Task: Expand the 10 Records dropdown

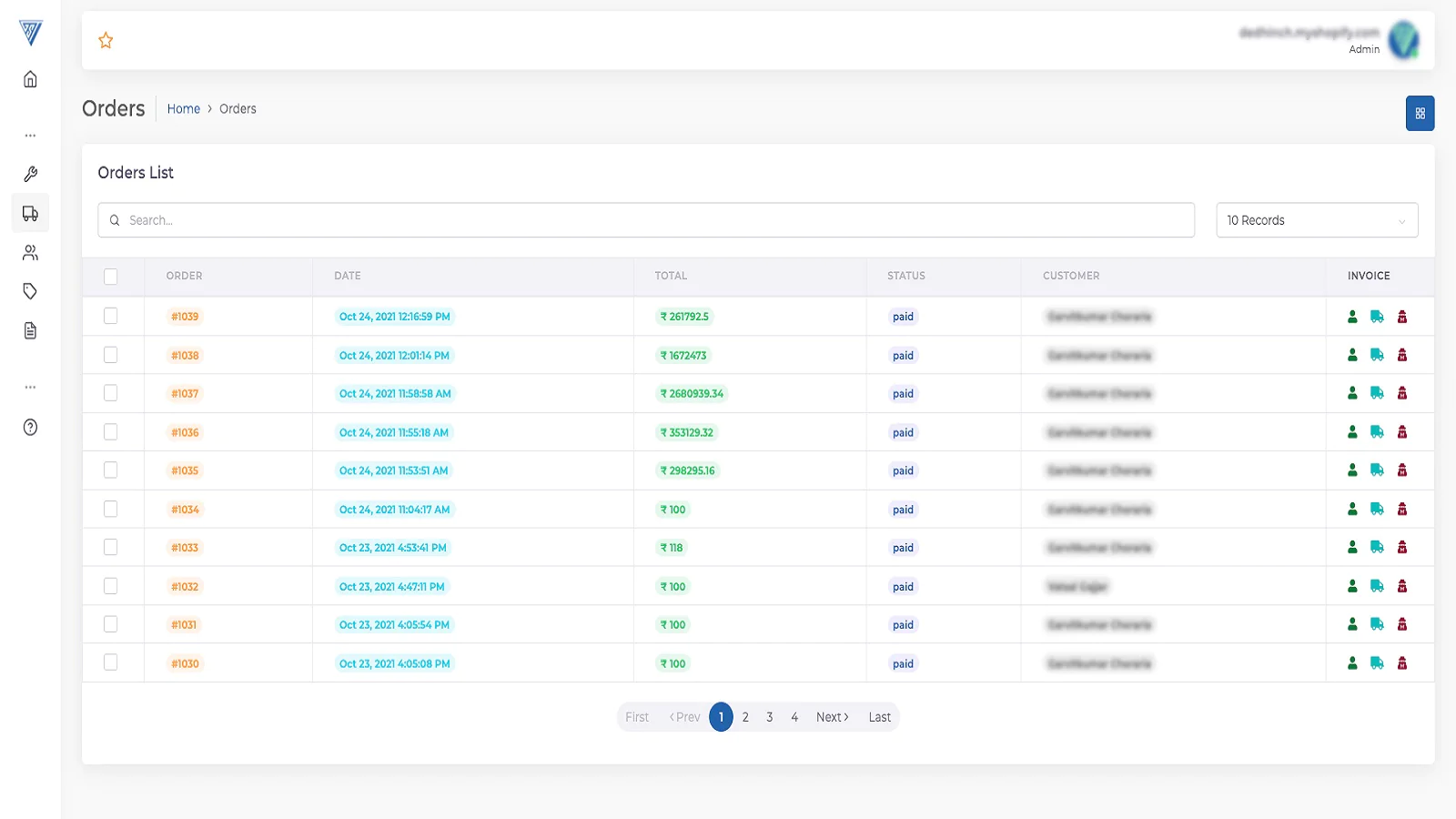Action: pos(1316,220)
